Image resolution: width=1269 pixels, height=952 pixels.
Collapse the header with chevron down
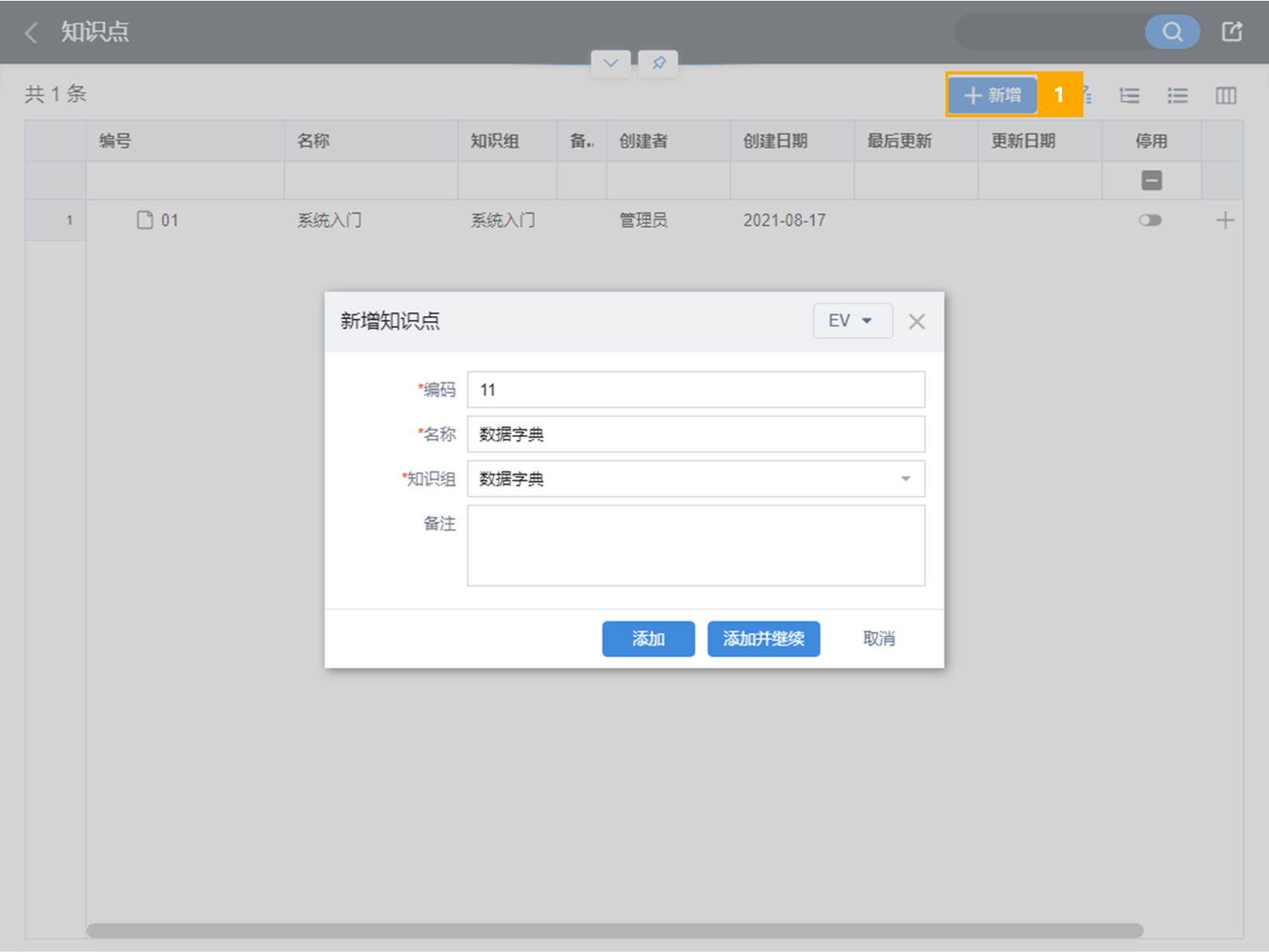point(611,63)
